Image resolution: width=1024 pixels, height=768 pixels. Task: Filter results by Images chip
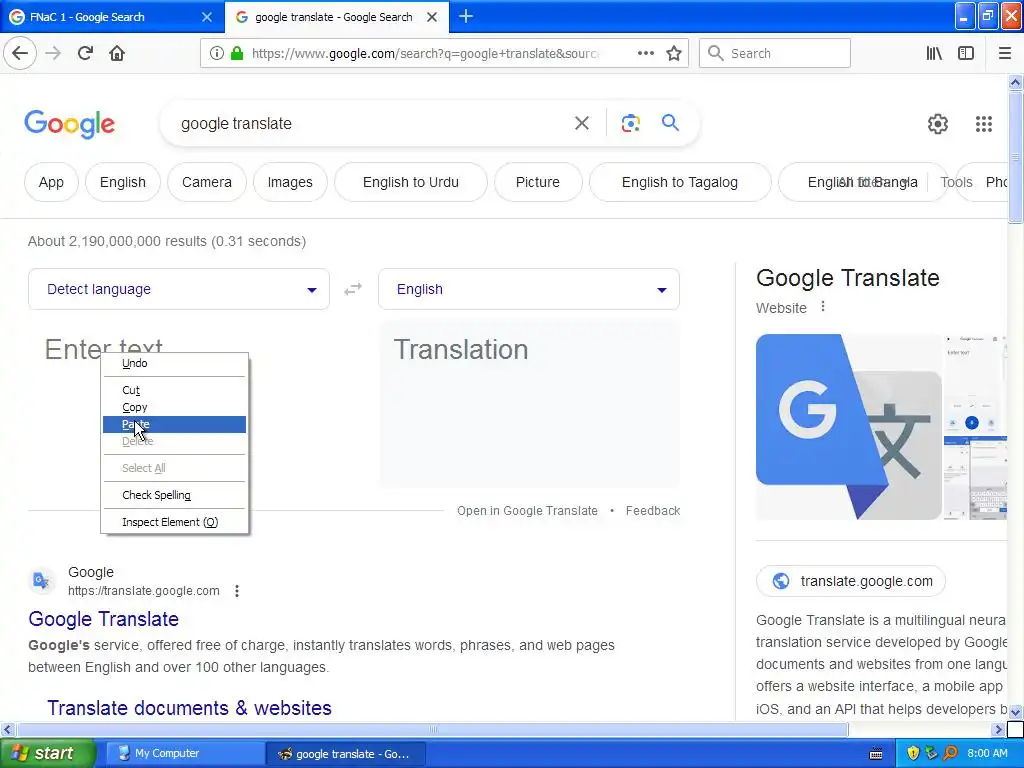pyautogui.click(x=290, y=182)
